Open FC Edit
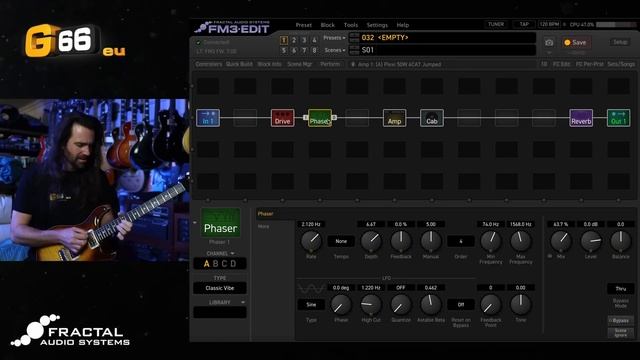 click(561, 64)
